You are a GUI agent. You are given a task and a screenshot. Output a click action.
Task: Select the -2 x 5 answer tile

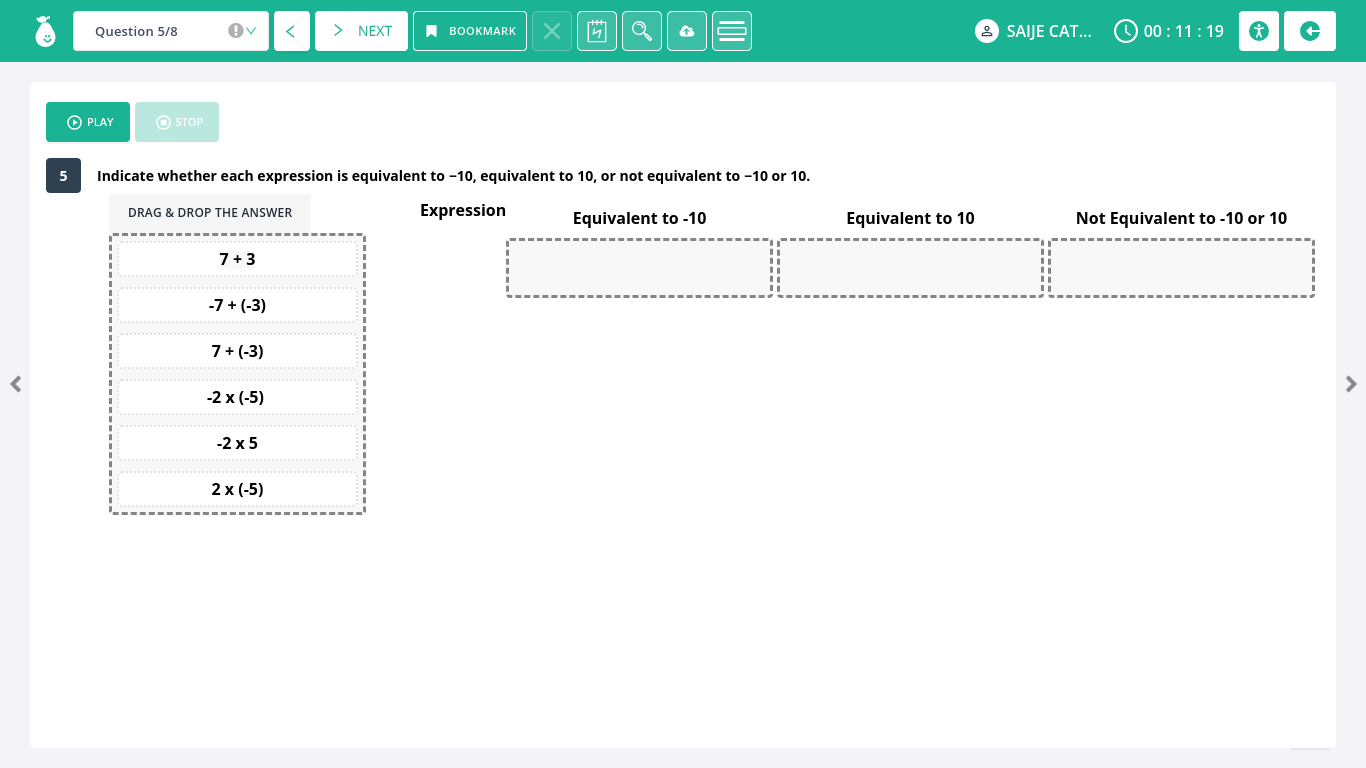(x=237, y=443)
